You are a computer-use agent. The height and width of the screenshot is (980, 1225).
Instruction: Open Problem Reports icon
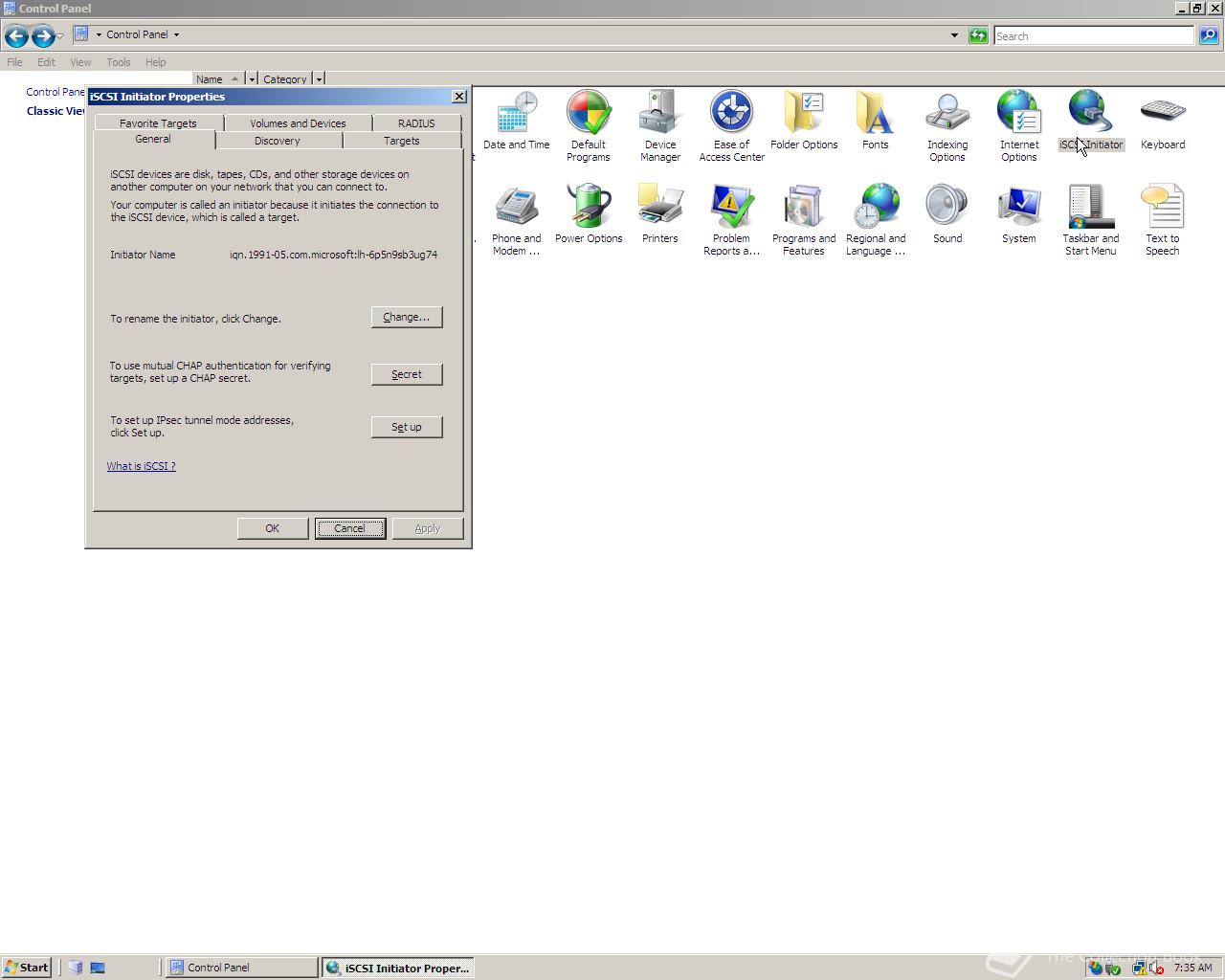pos(732,220)
